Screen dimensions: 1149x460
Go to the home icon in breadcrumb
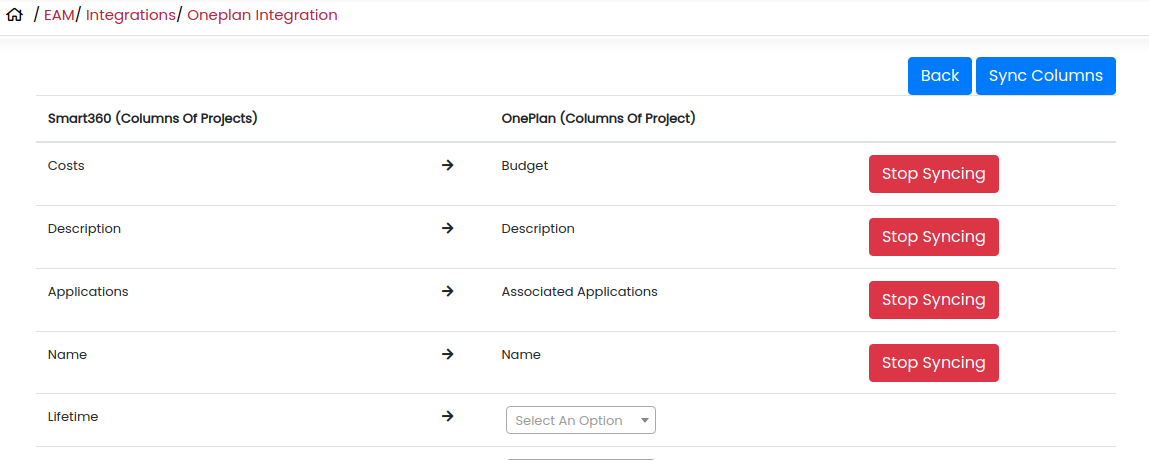click(15, 15)
